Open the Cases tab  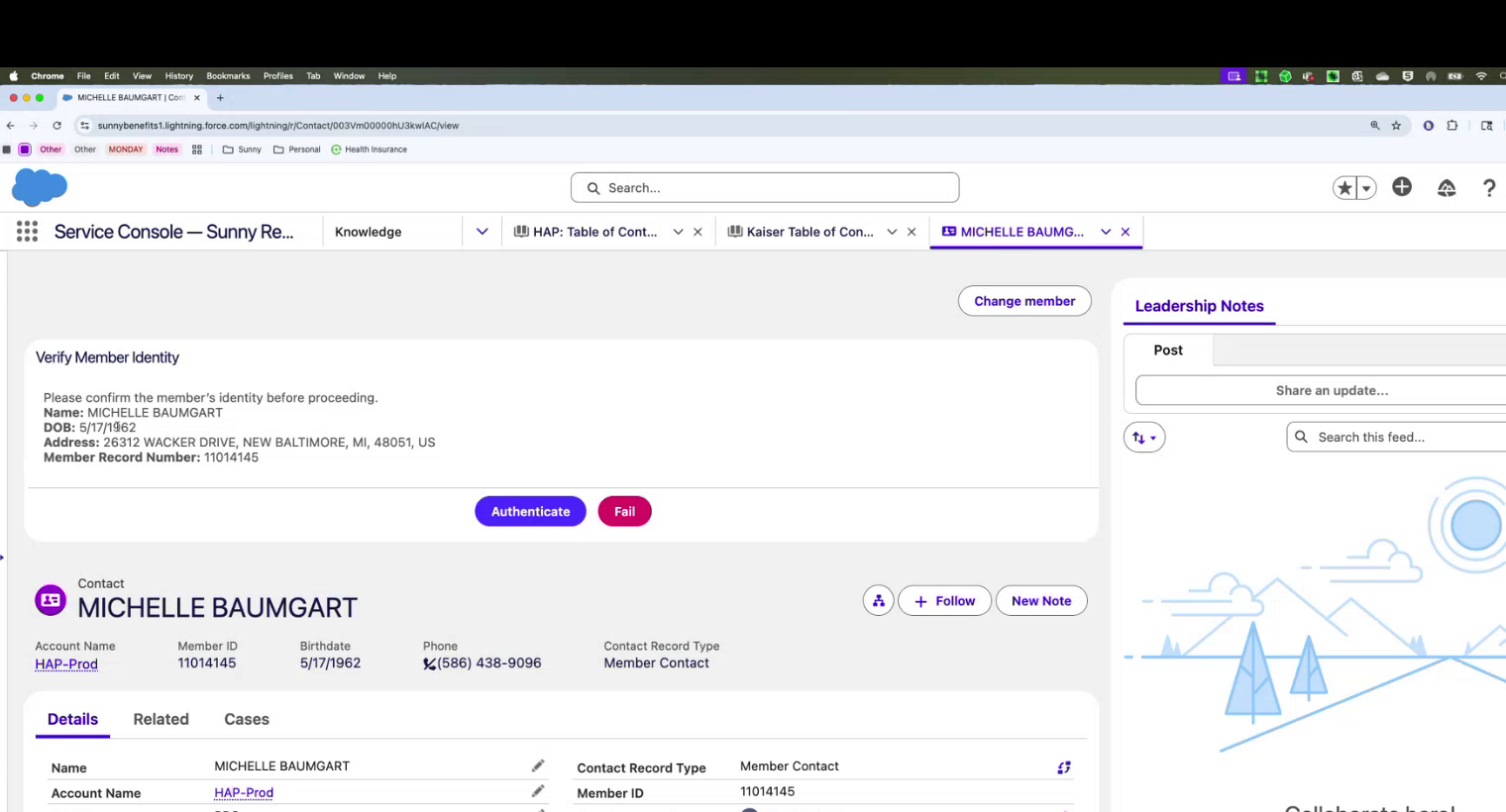coord(246,719)
